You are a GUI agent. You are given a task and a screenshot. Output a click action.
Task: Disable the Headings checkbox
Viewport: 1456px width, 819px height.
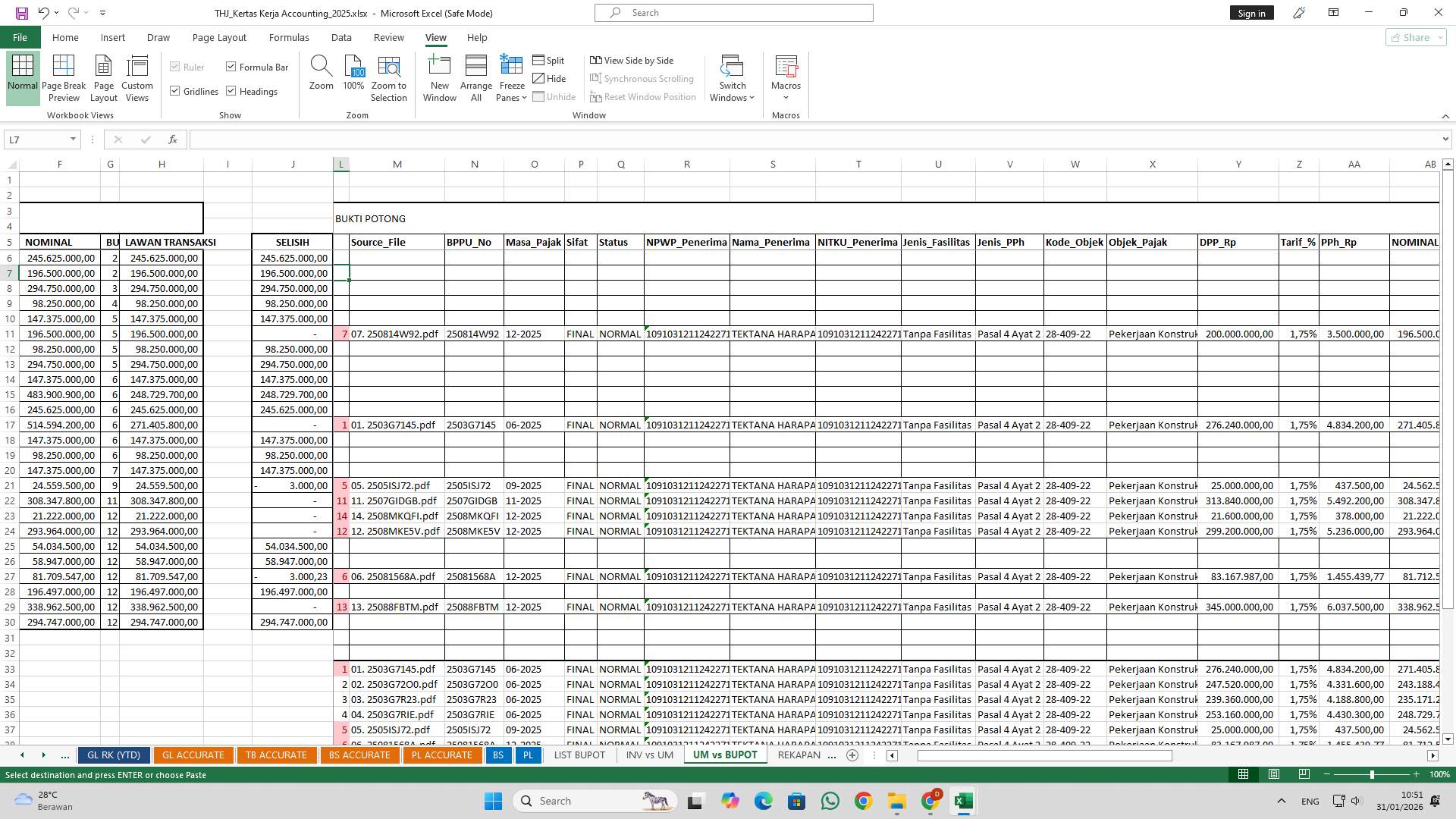[x=231, y=91]
